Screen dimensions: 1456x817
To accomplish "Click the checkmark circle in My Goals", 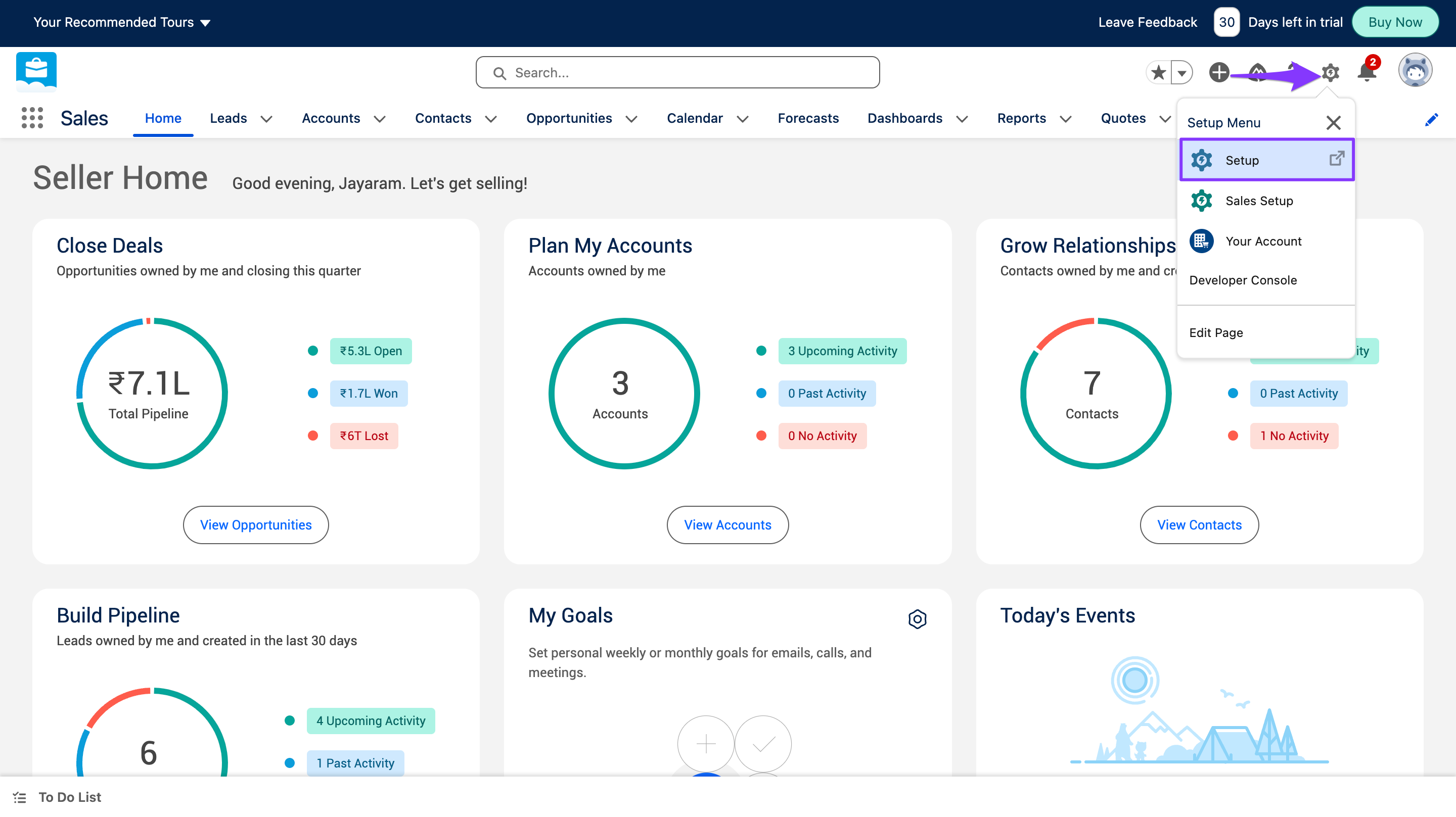I will 763,744.
